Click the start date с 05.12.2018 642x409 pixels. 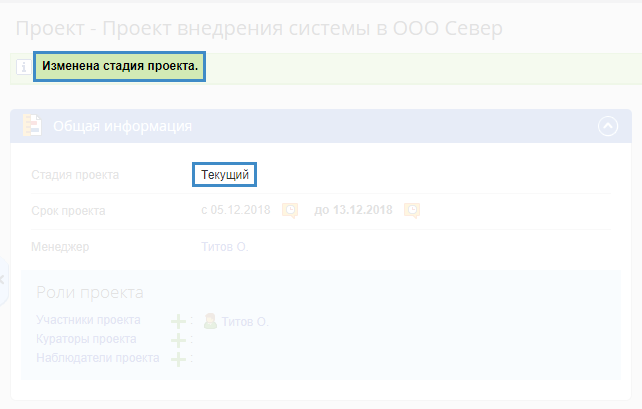pyautogui.click(x=237, y=210)
